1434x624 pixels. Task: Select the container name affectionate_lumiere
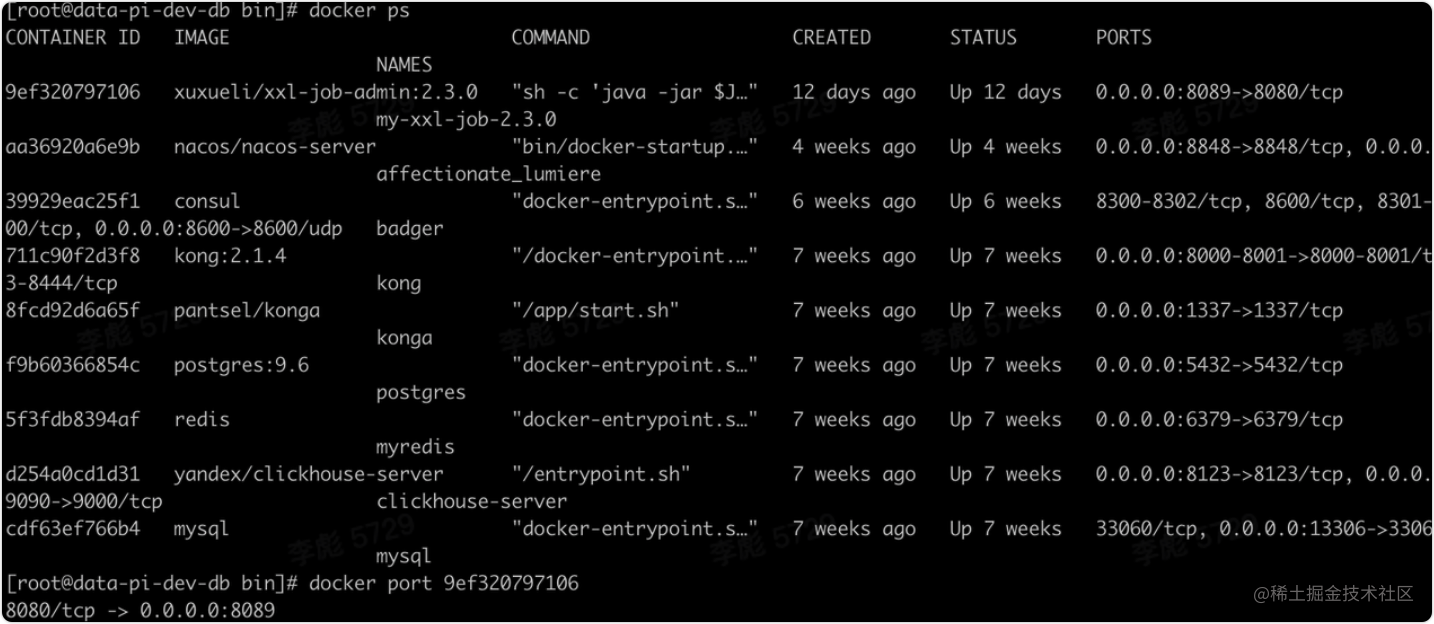pos(489,174)
